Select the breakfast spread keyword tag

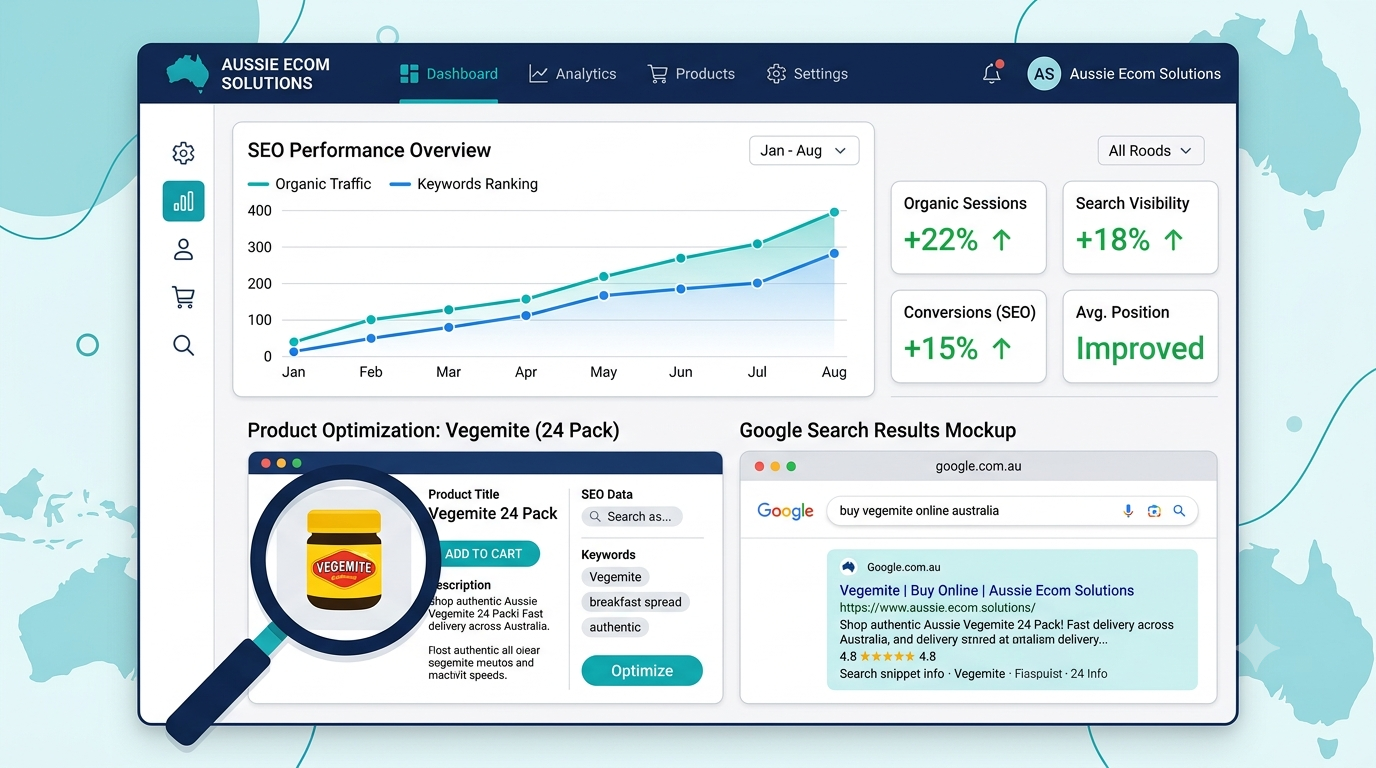pos(635,602)
